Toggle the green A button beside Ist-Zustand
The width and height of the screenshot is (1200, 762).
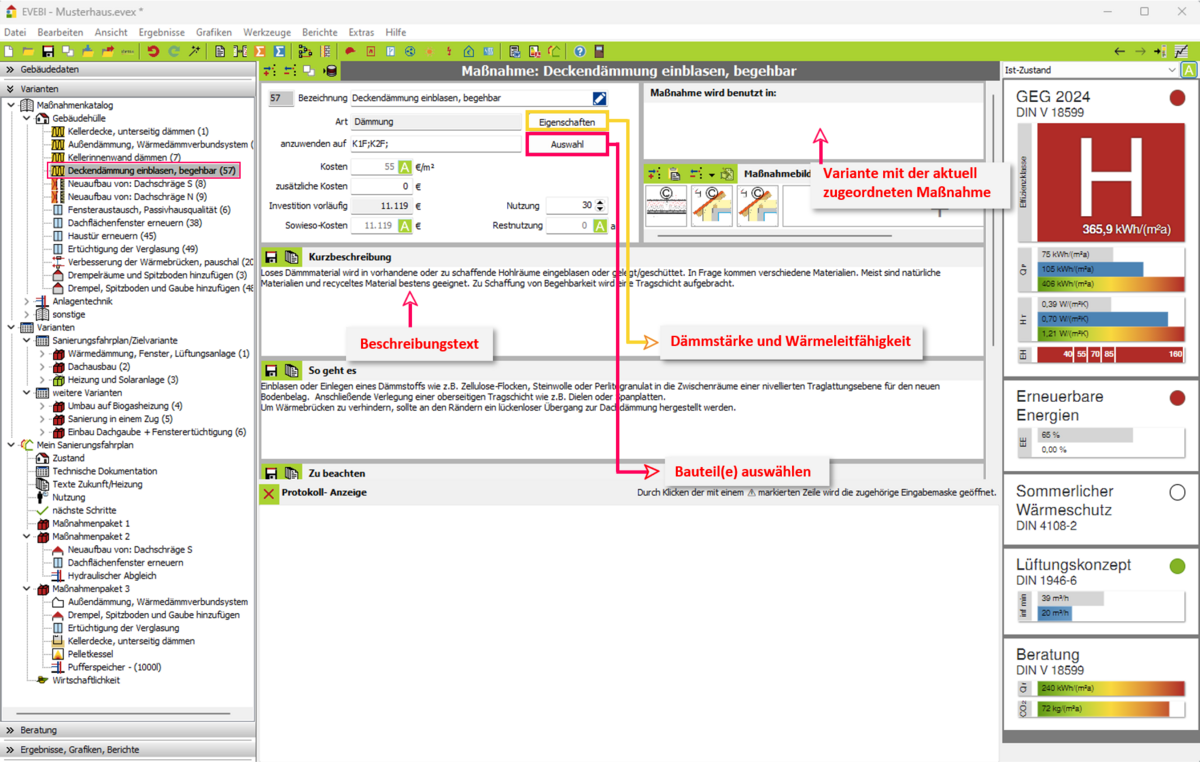pos(1189,70)
